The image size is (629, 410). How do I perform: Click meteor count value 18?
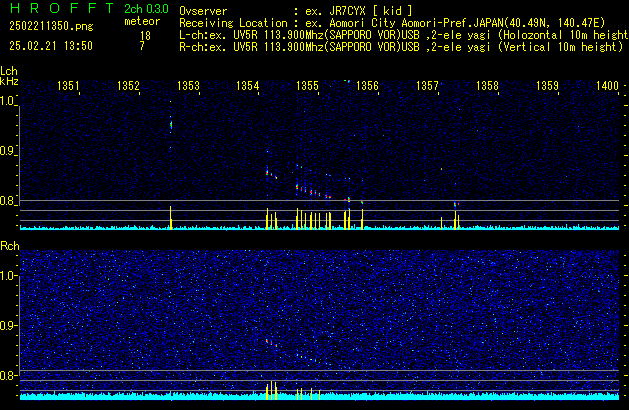(145, 36)
